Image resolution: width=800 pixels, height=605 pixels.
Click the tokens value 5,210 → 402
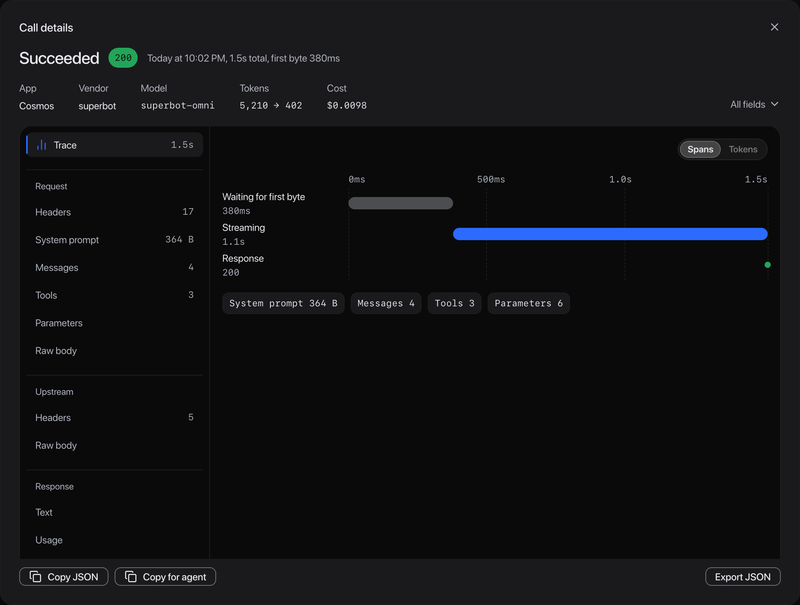(x=270, y=106)
